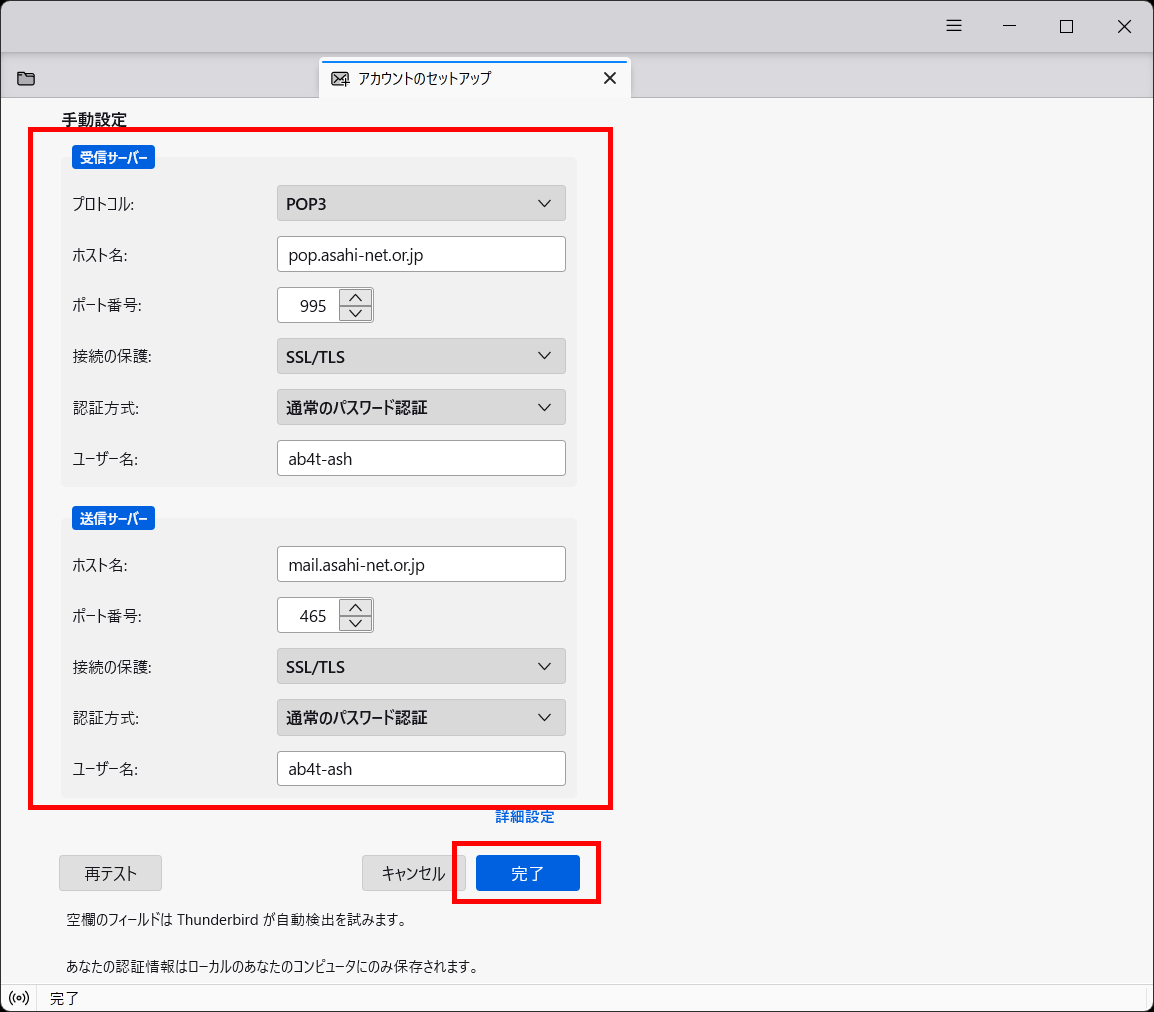Increase the outgoing port number 465

coord(355,608)
